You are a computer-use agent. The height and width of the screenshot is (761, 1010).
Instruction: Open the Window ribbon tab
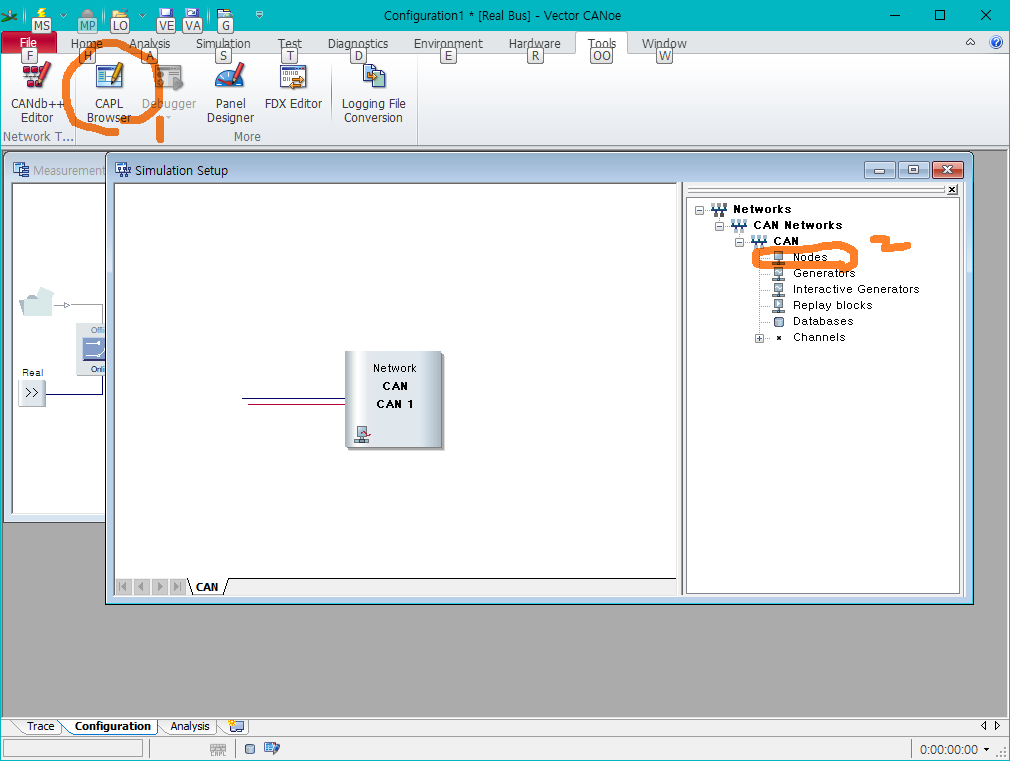click(x=663, y=43)
